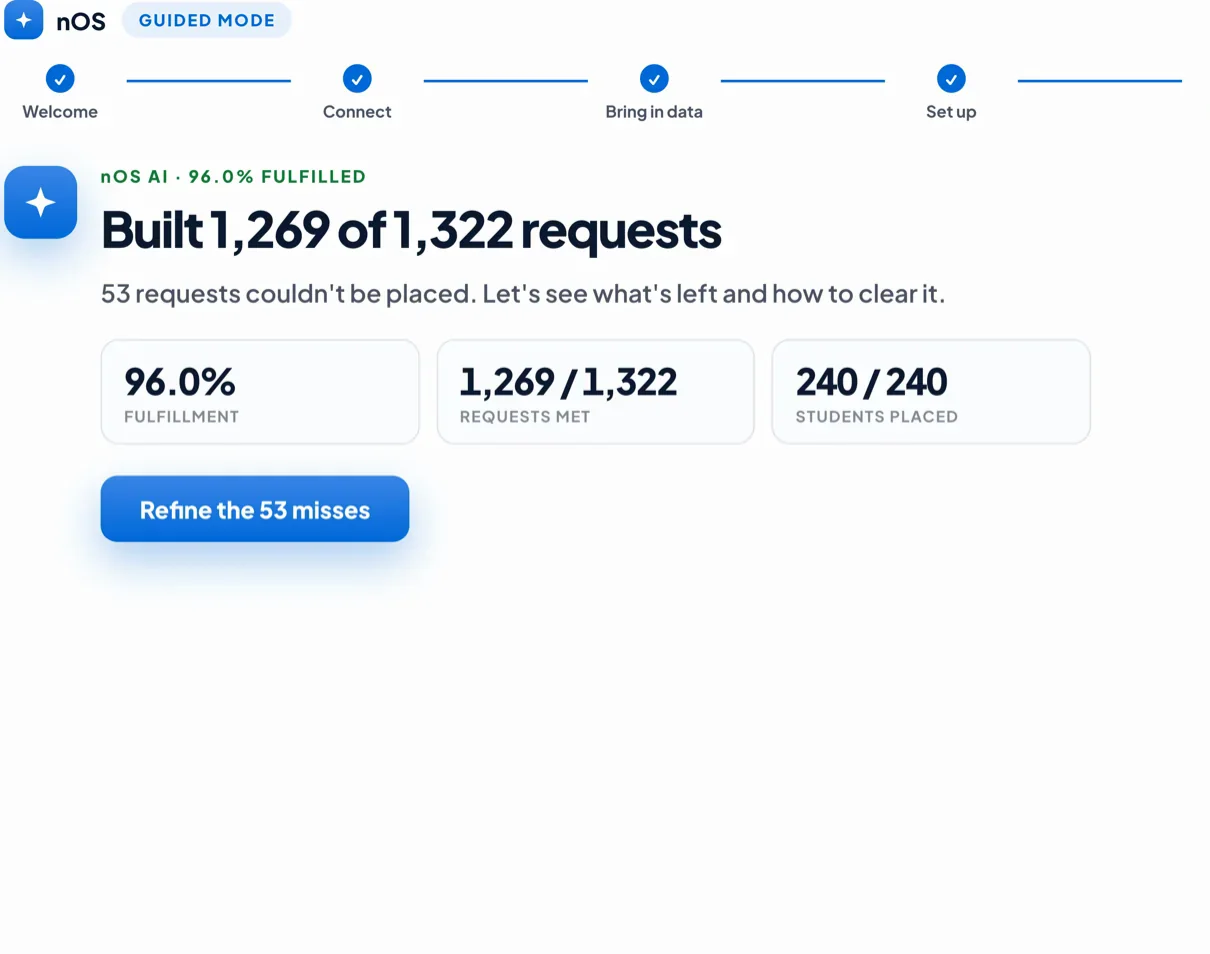The image size is (1210, 954).
Task: Open the Requests Met card
Action: [596, 392]
